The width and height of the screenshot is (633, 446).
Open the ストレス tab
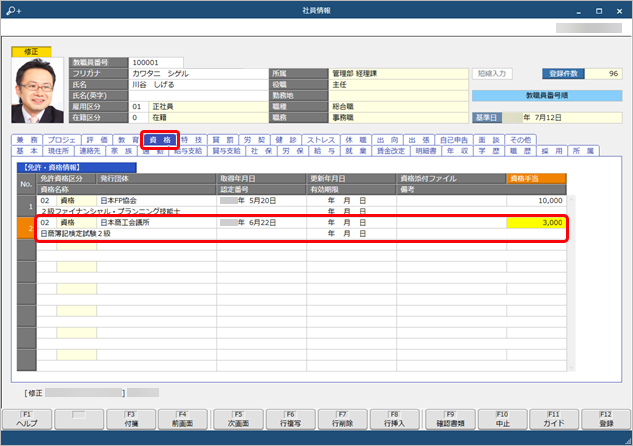coord(320,140)
